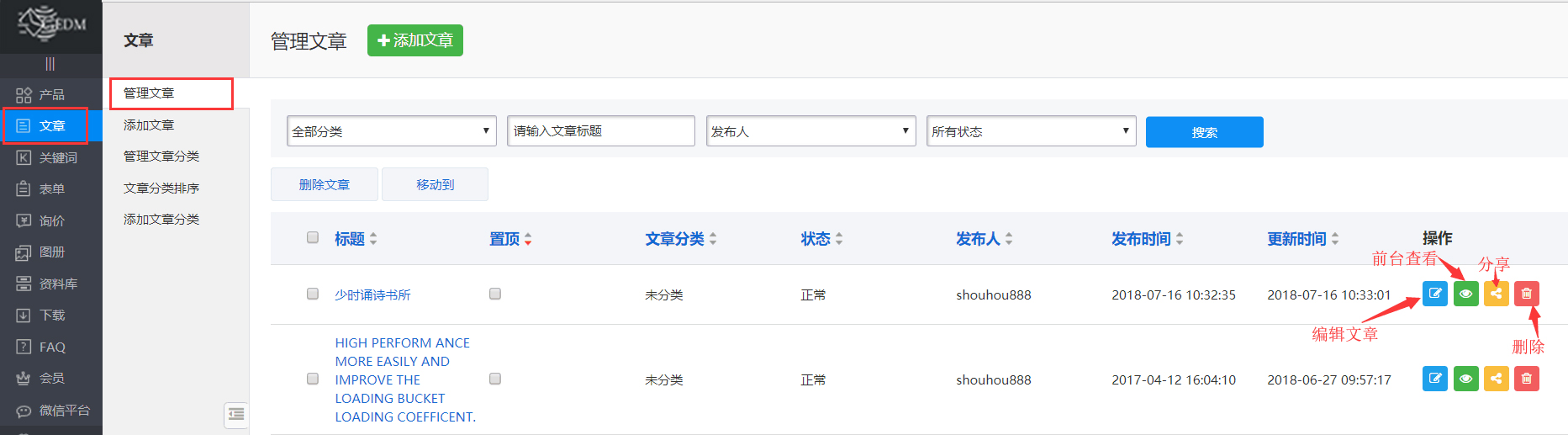Click orange share icon for 少时诵诗书所

[1496, 294]
